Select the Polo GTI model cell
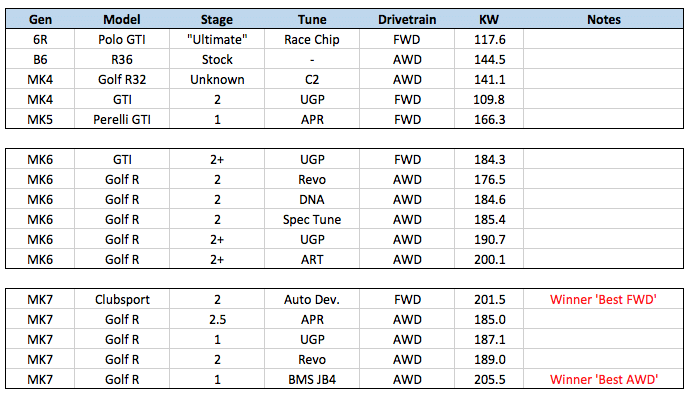The image size is (689, 393). pyautogui.click(x=122, y=40)
